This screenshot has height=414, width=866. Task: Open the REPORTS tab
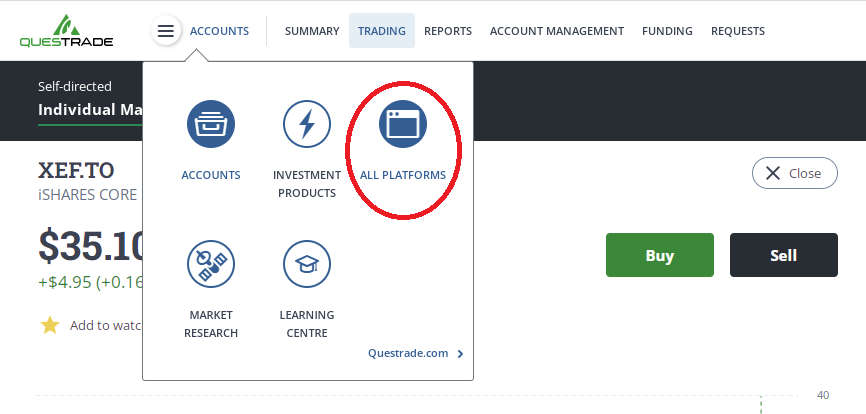coord(448,31)
